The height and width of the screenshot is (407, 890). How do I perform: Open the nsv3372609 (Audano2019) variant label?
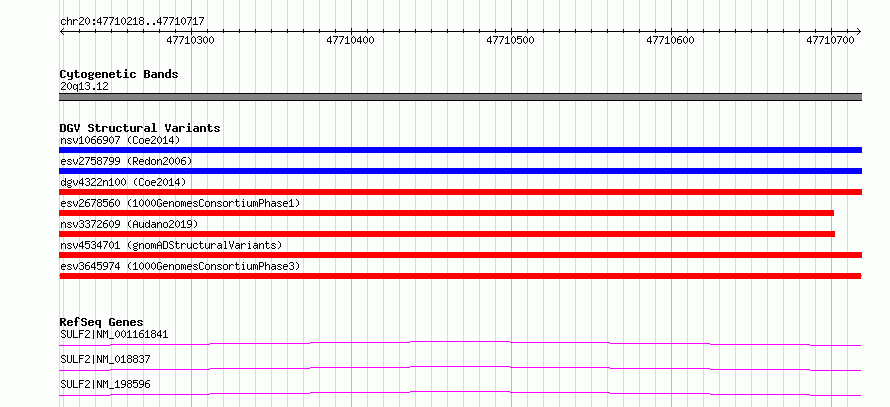pyautogui.click(x=129, y=224)
